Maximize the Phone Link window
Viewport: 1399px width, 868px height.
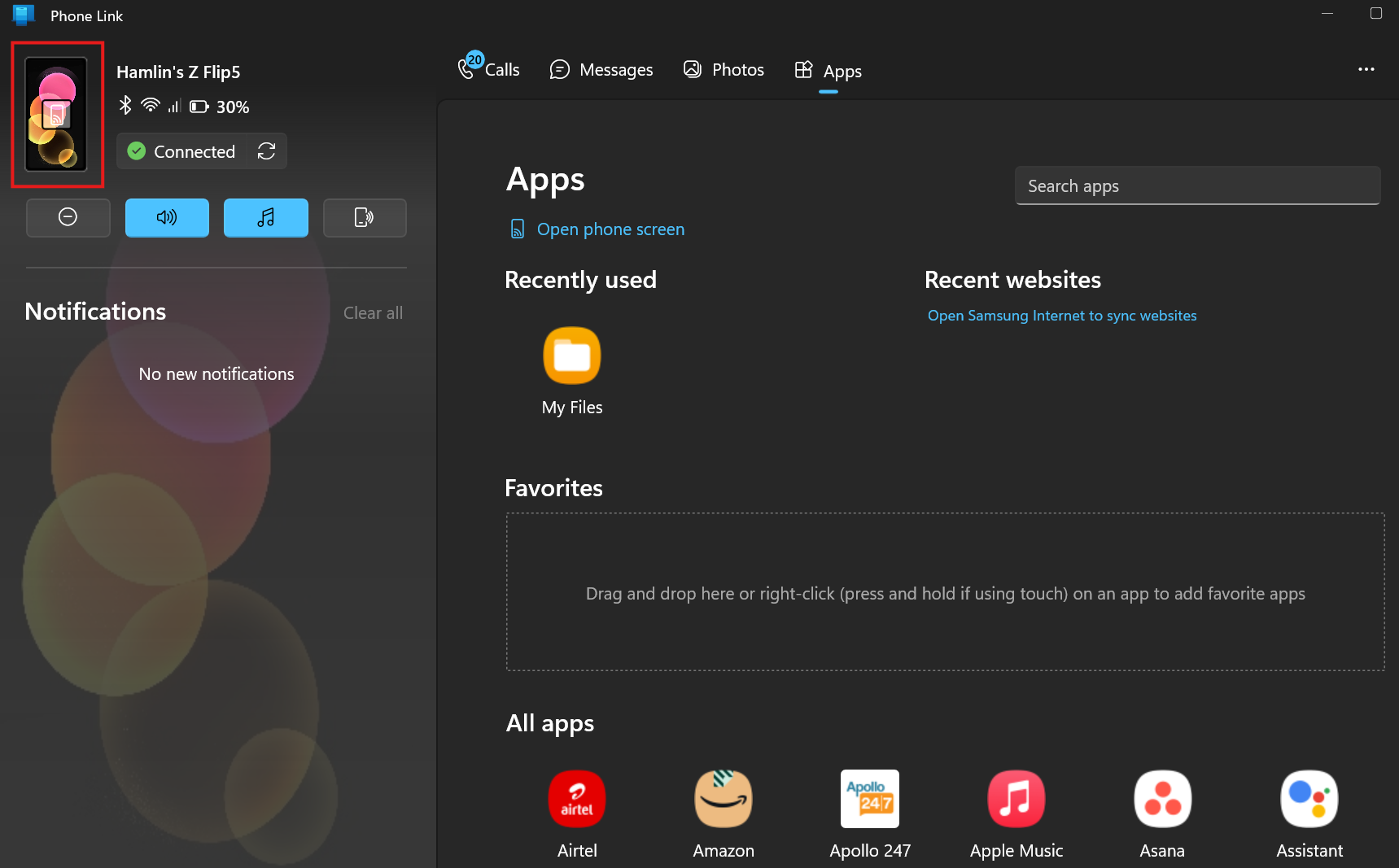tap(1376, 13)
